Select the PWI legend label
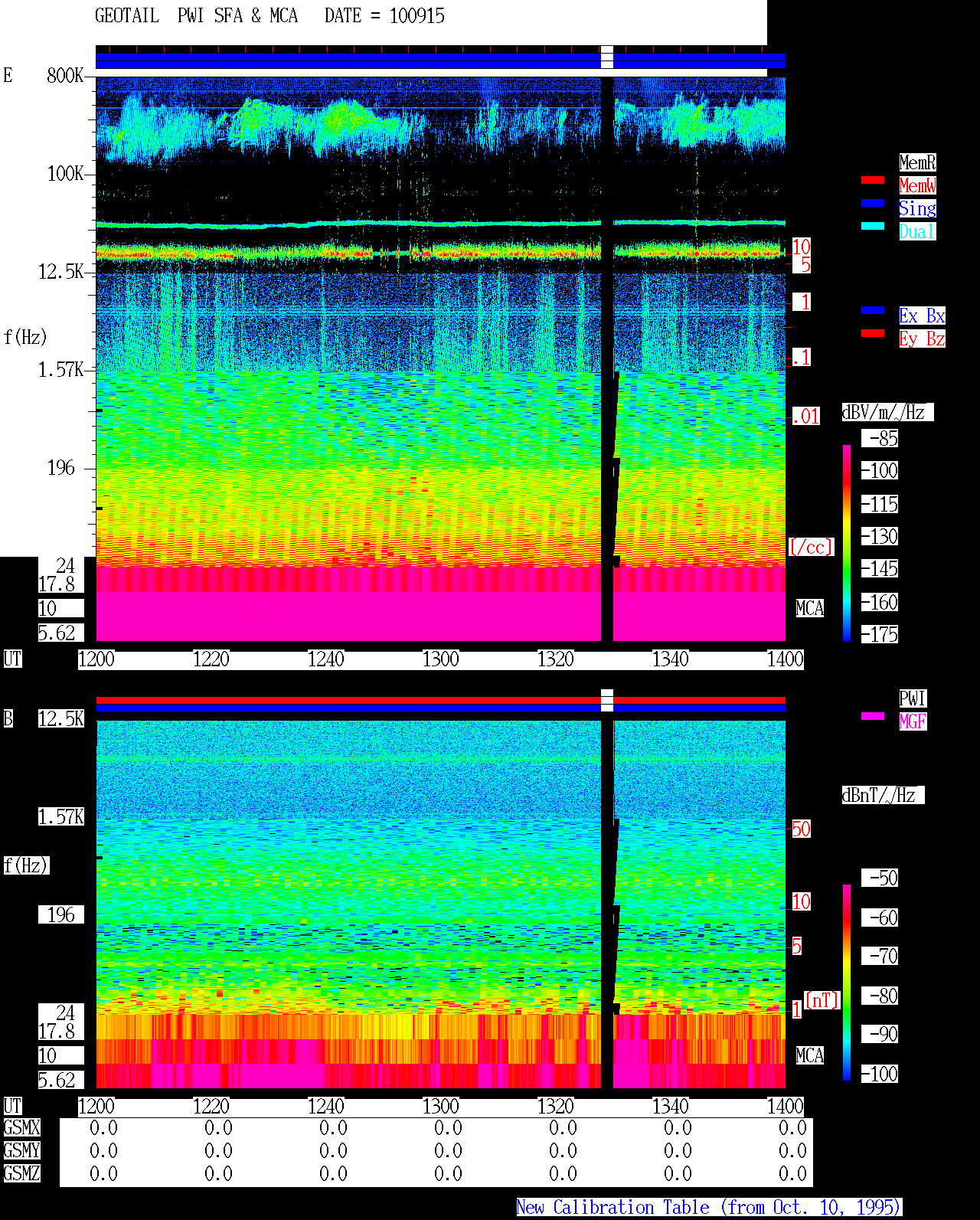Image resolution: width=980 pixels, height=1220 pixels. point(913,698)
